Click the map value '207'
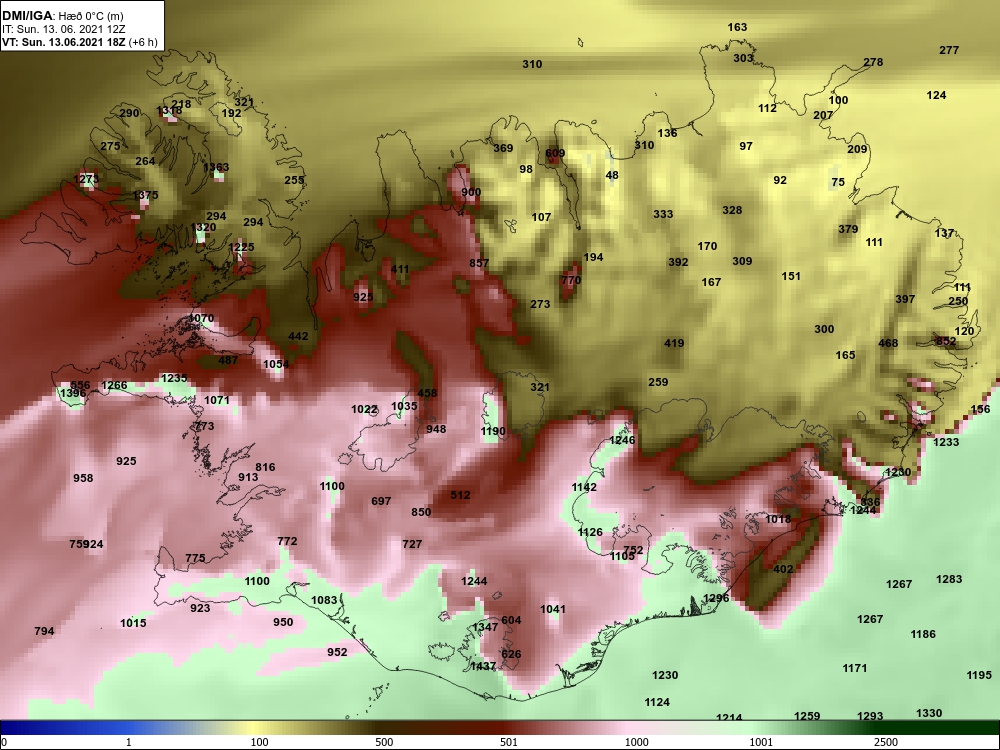Screen dimensions: 1000x750 (823, 115)
